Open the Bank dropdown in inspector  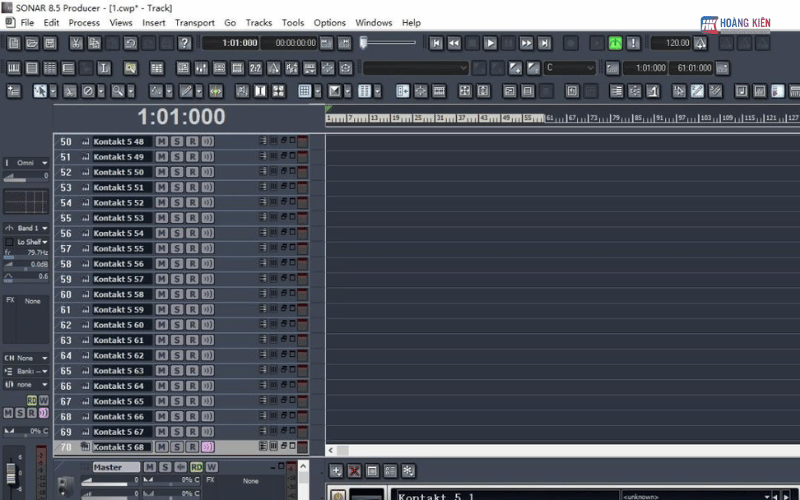(x=26, y=371)
